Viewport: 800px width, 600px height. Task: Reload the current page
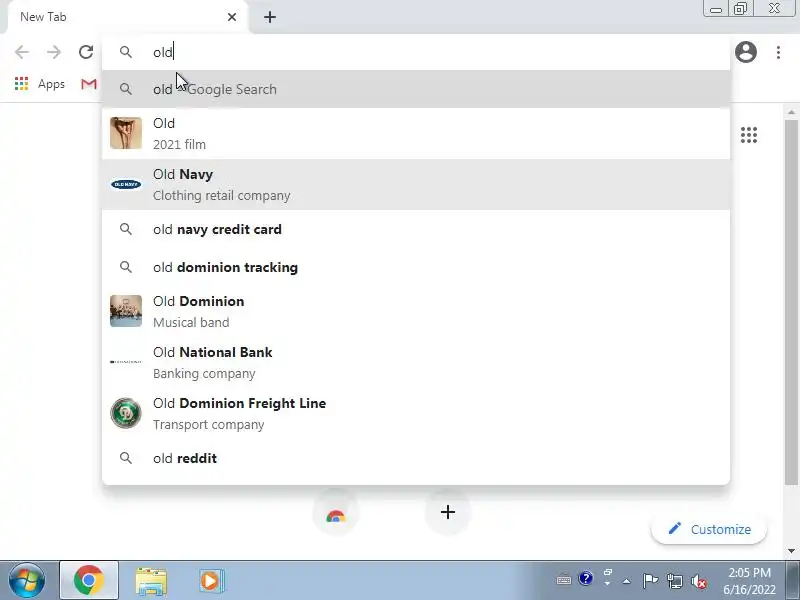tap(86, 52)
